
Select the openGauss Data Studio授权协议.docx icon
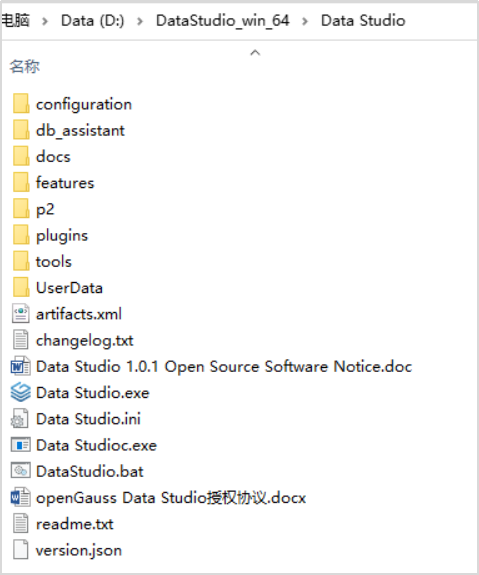coord(21,498)
